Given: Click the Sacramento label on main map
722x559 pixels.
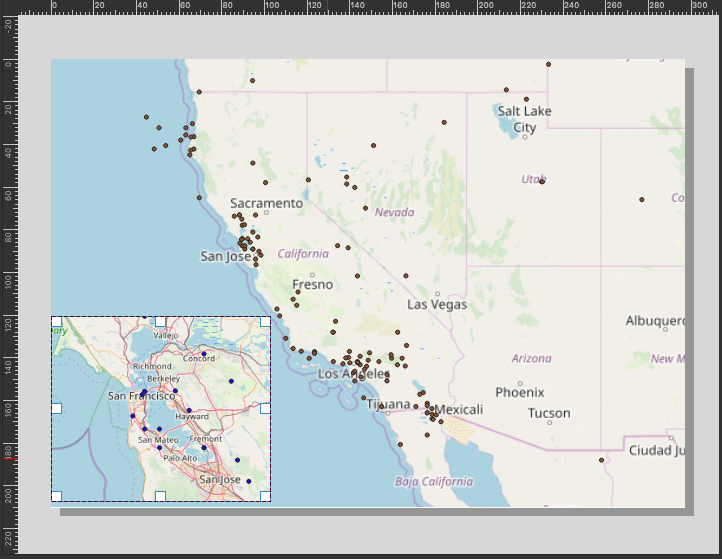Looking at the screenshot, I should (266, 203).
